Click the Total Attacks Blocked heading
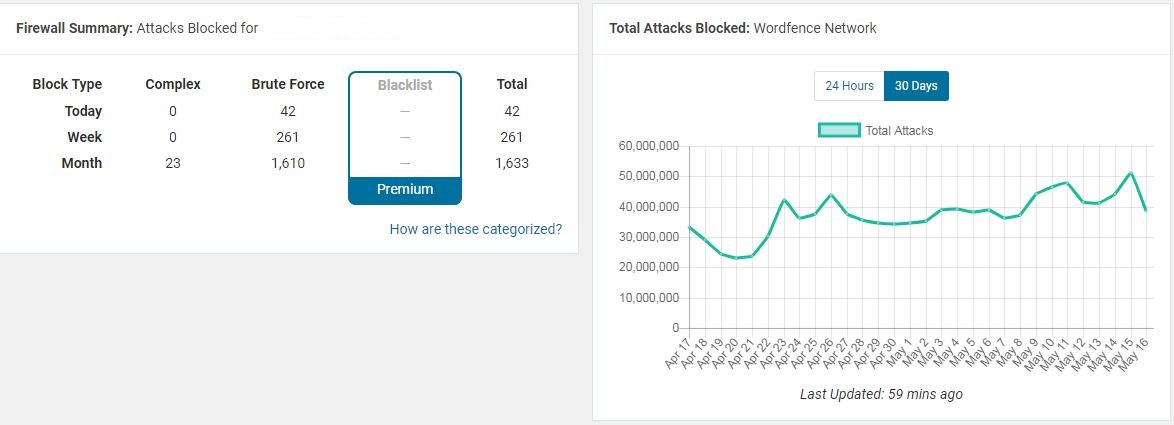Viewport: 1174px width, 425px height. click(x=679, y=28)
